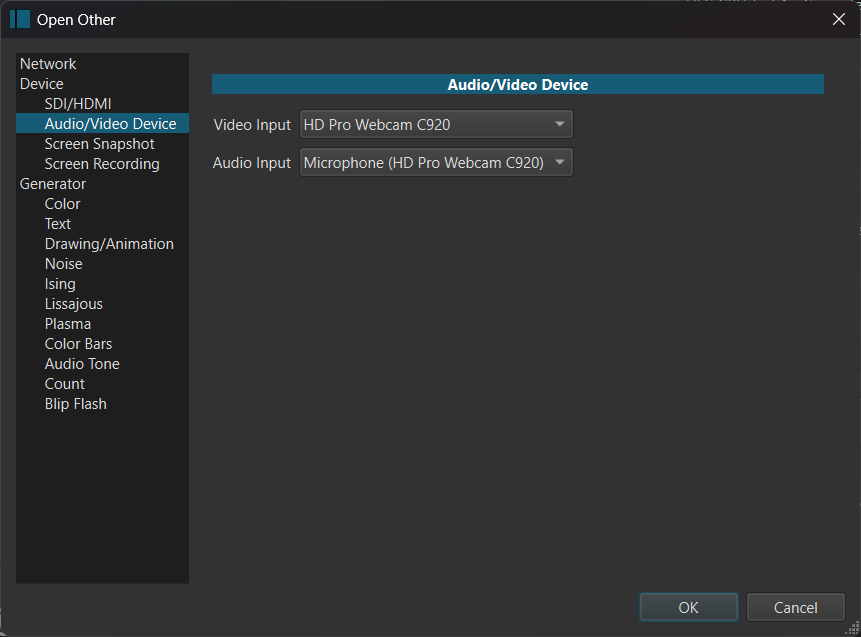
Task: Choose the Noise generator
Action: click(63, 264)
